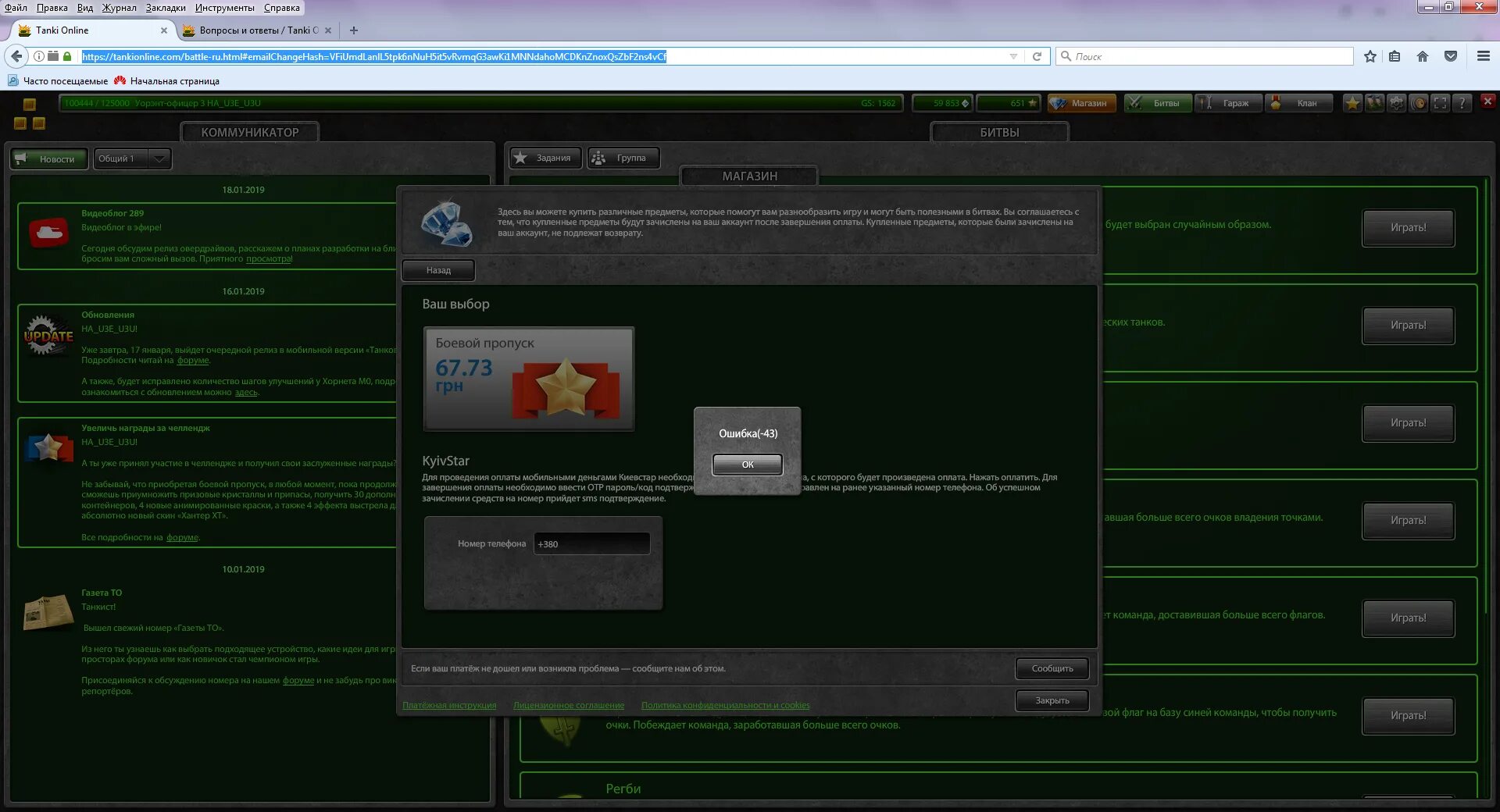Click the first Играть! button in battle list
This screenshot has height=812, width=1500.
click(x=1408, y=228)
